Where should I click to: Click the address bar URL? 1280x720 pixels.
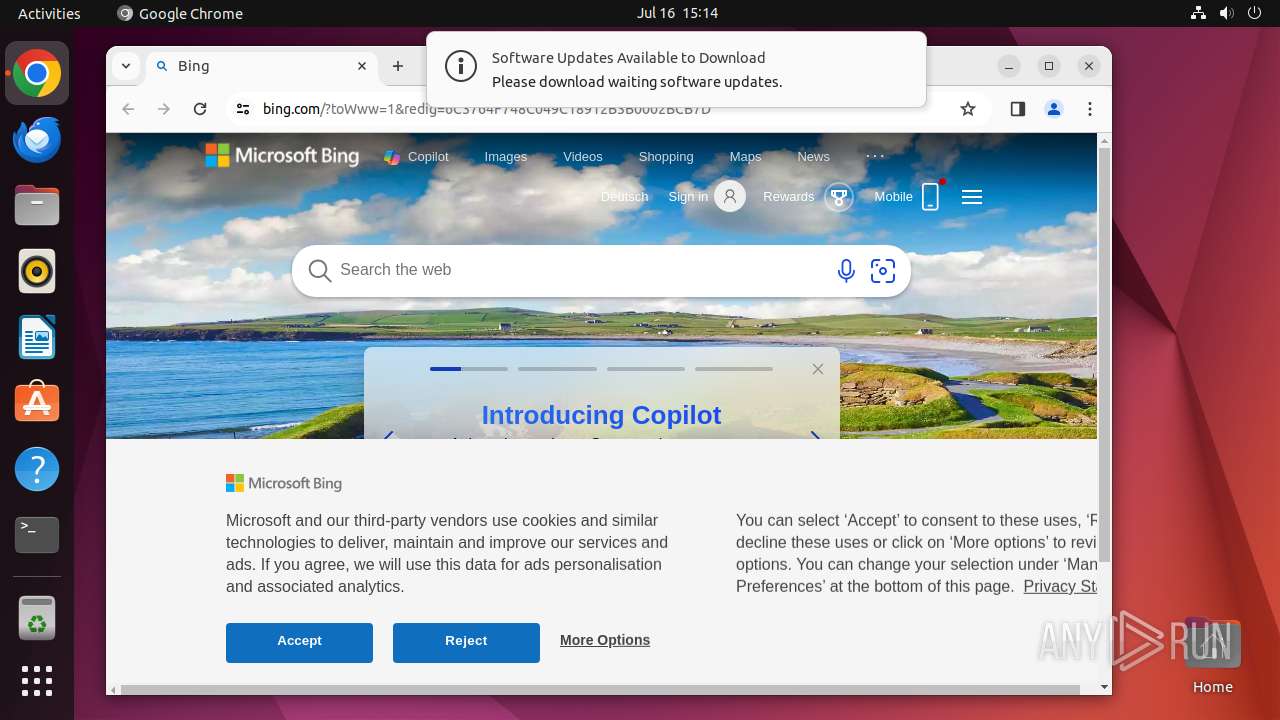[x=487, y=109]
